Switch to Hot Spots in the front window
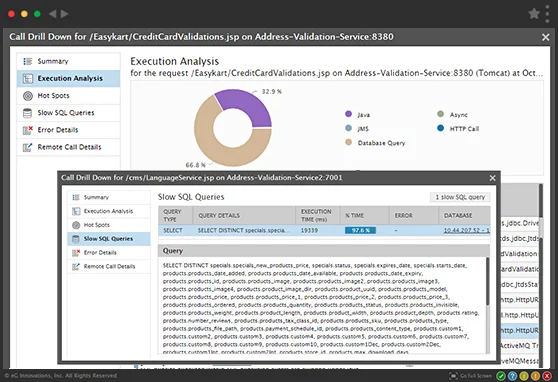 tap(109, 225)
